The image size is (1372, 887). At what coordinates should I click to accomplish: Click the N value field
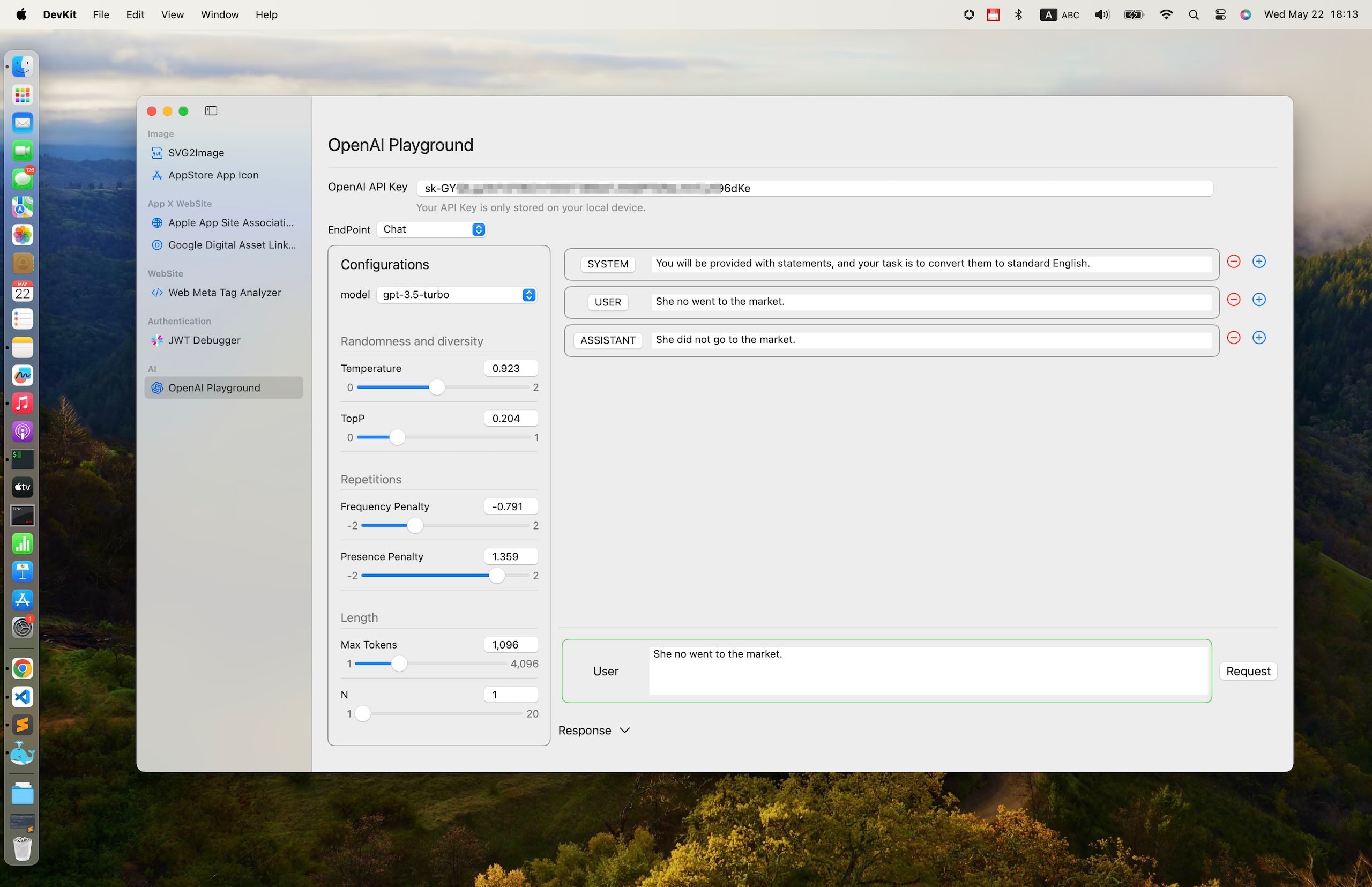click(511, 695)
